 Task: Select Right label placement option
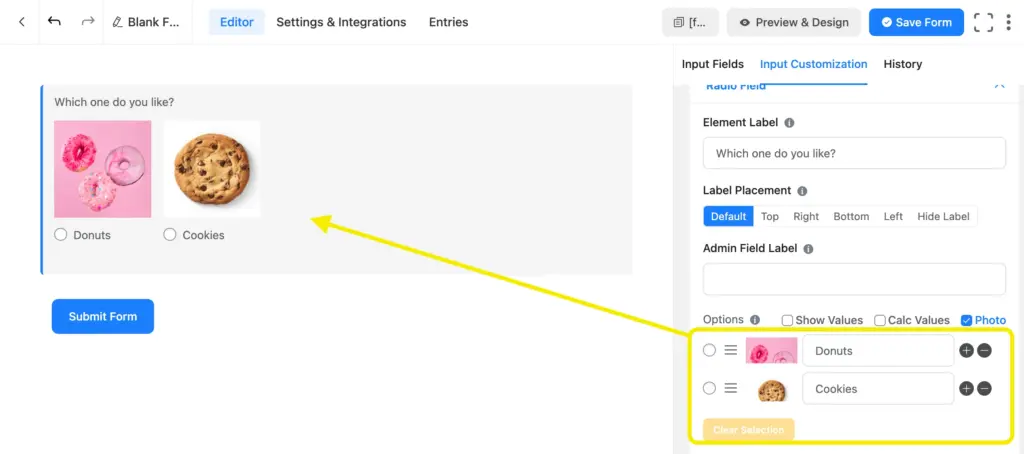(805, 216)
